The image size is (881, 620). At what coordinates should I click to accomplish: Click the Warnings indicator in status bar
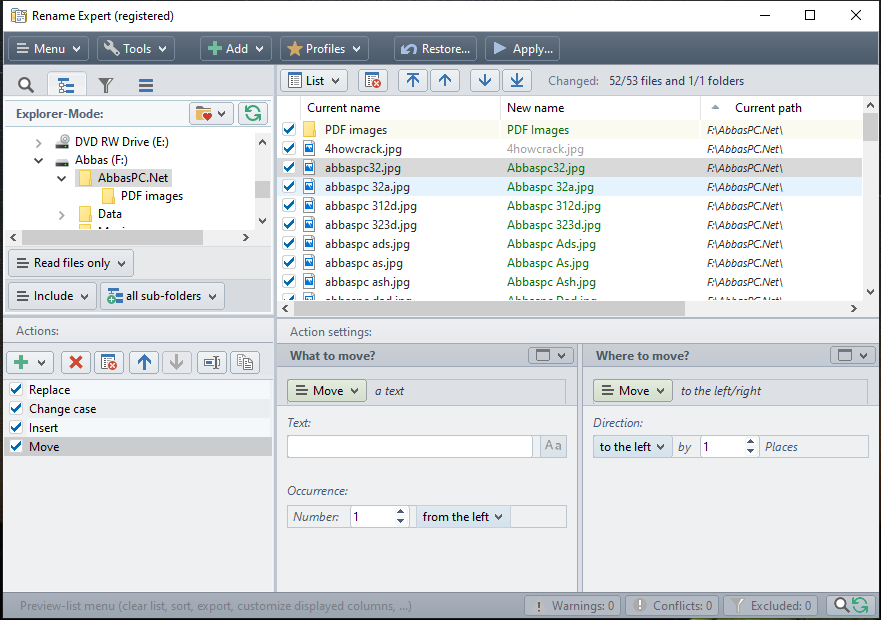(573, 605)
